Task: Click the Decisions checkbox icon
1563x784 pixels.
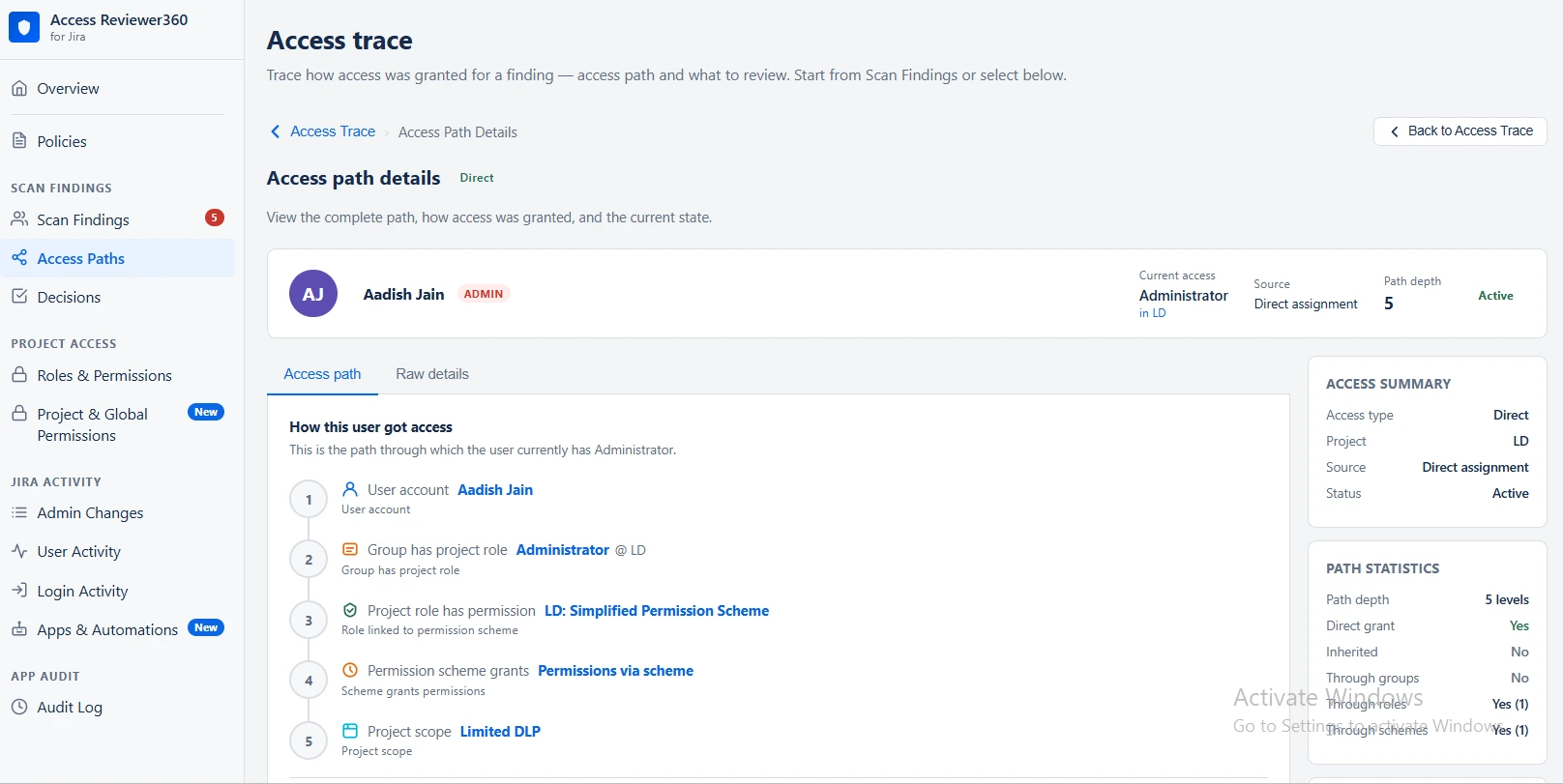Action: pos(19,297)
